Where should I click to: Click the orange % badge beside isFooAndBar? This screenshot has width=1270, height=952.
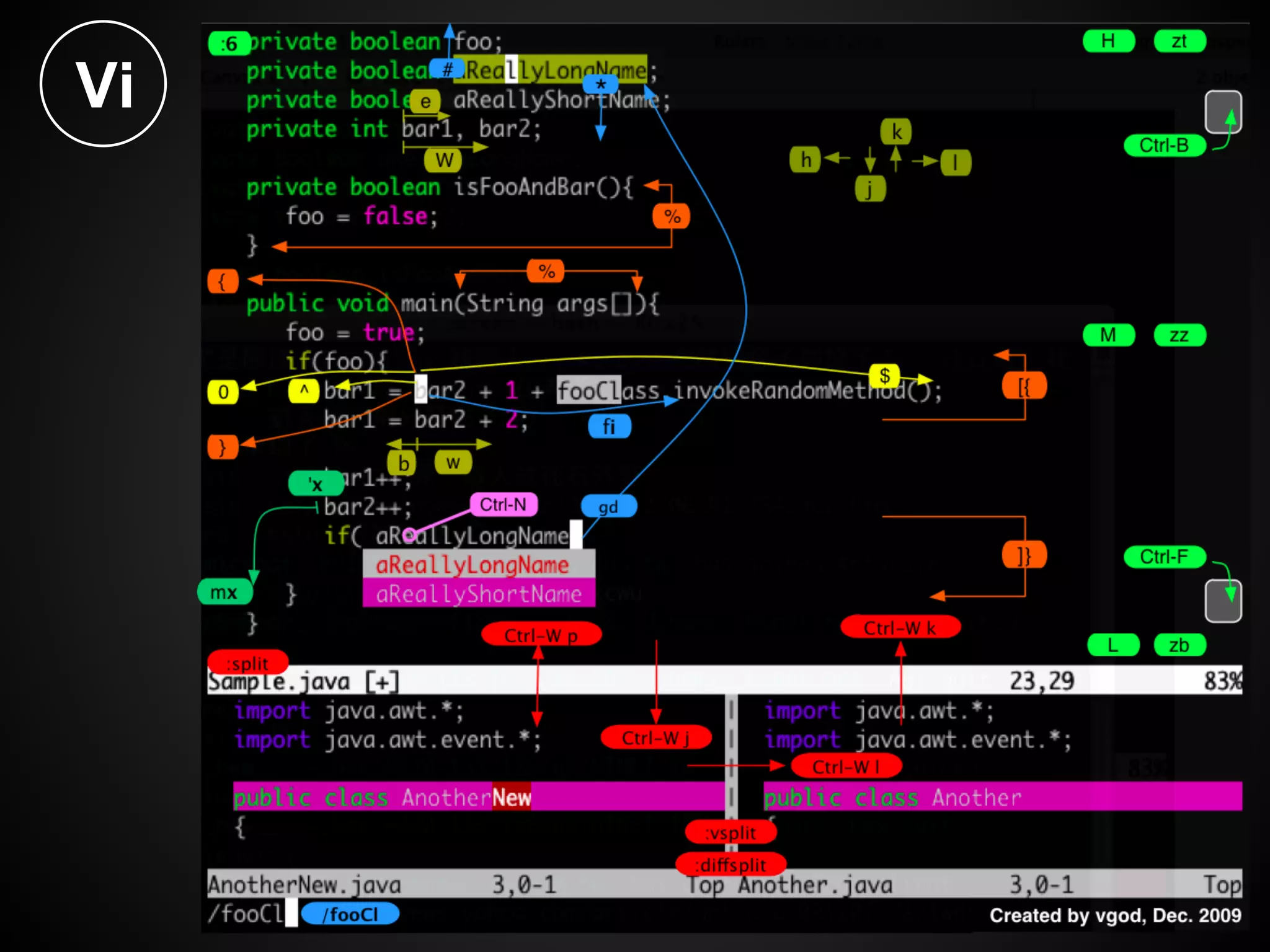pyautogui.click(x=672, y=216)
